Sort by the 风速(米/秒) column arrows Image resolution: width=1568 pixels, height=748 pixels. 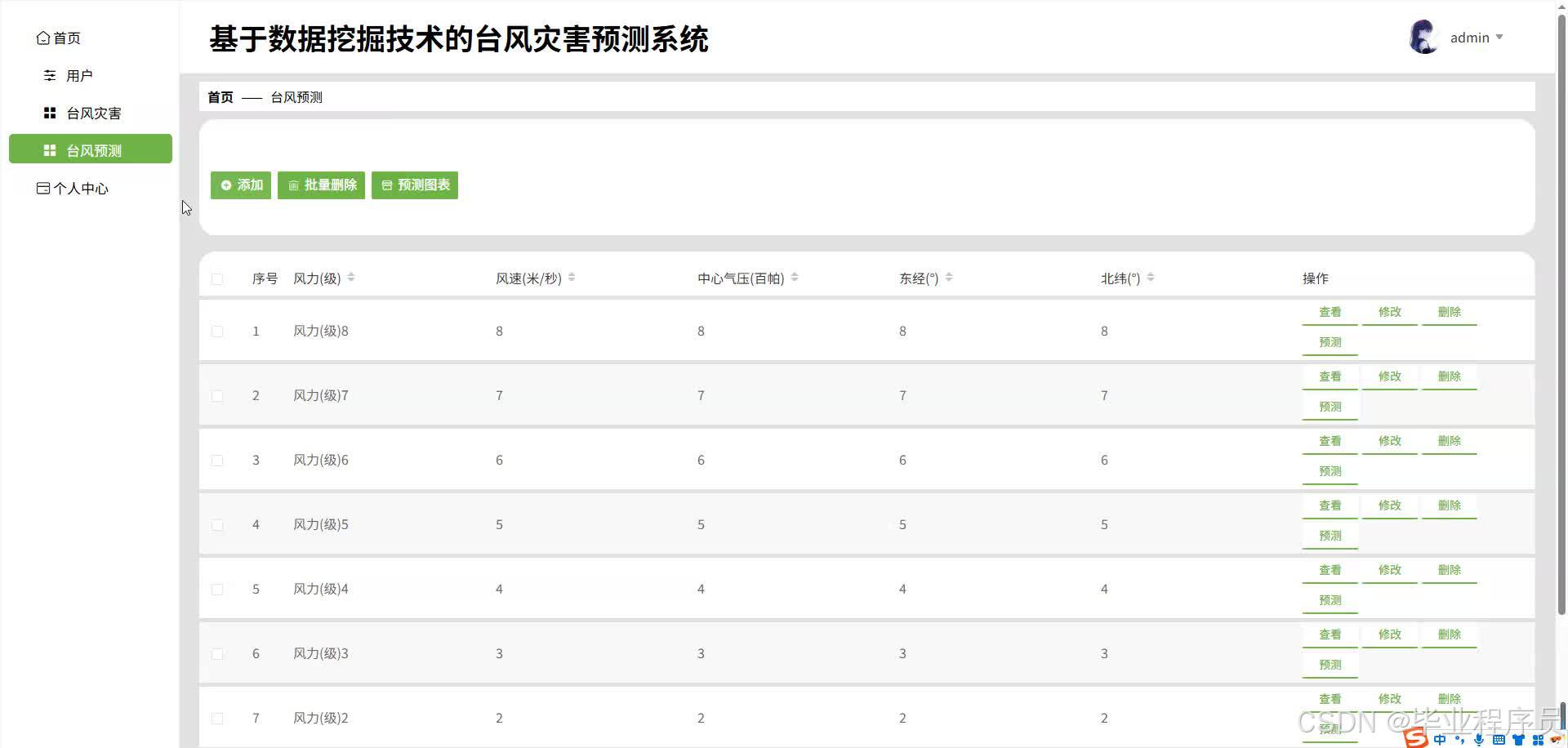click(x=572, y=278)
